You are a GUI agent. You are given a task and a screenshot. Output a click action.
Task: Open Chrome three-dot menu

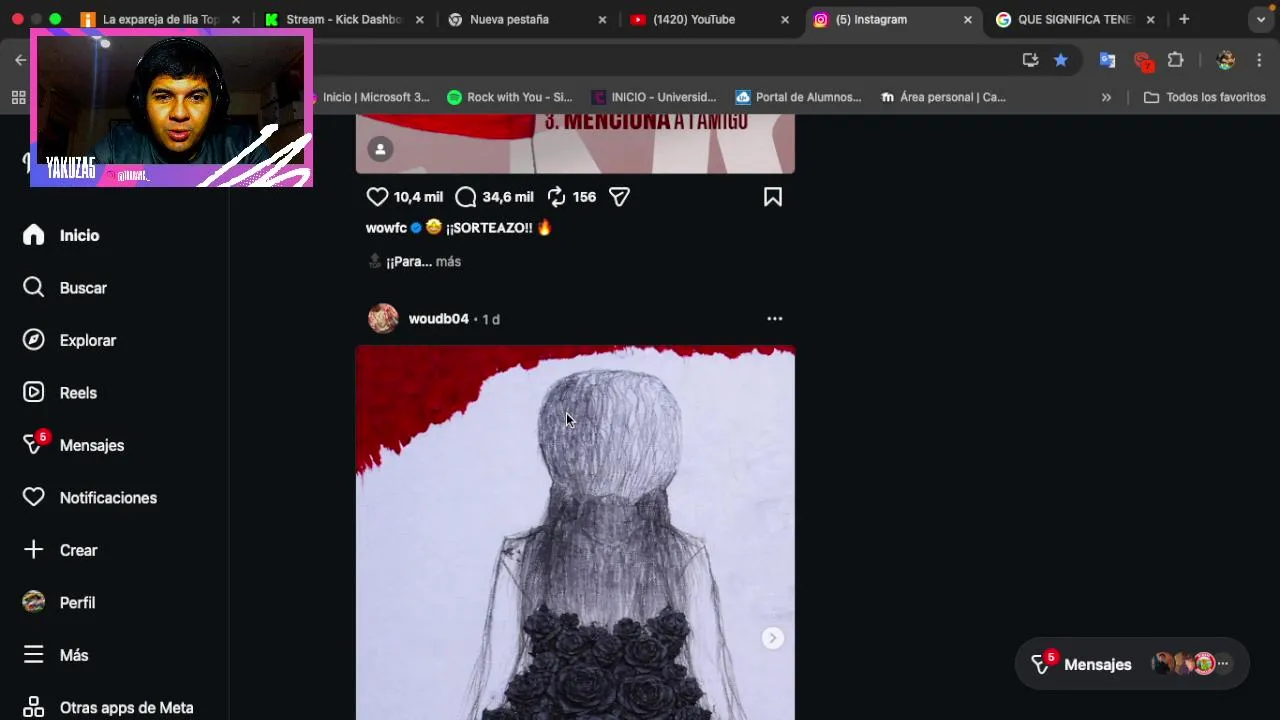pos(1259,60)
